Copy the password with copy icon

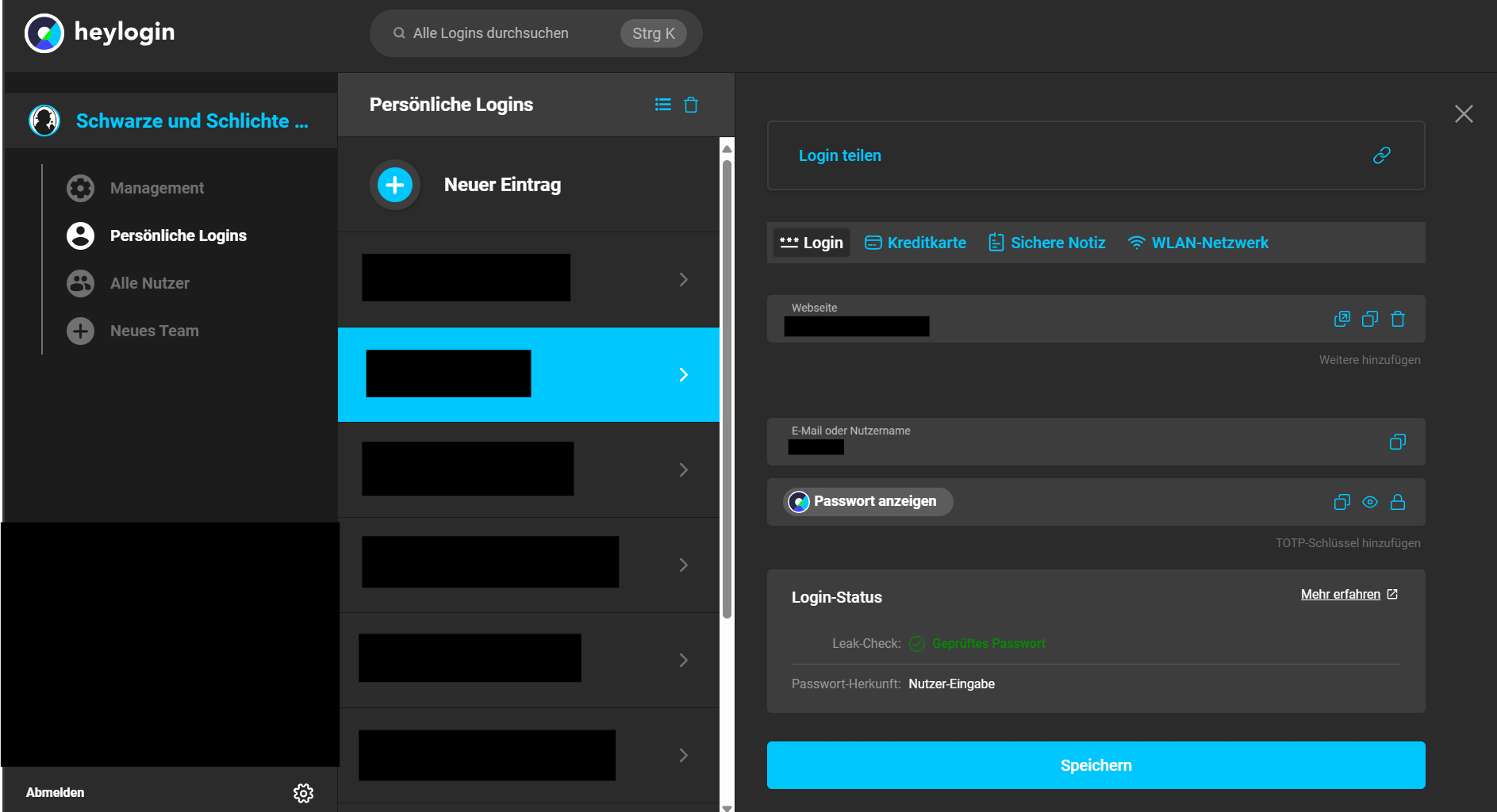[1342, 502]
